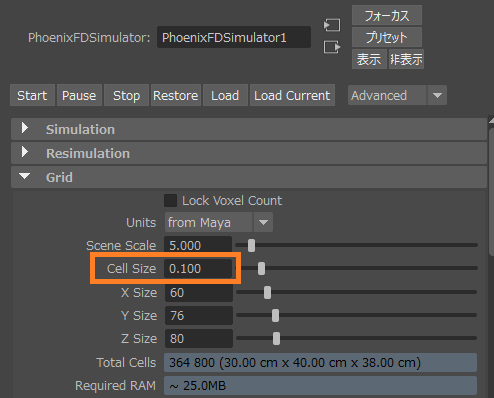The width and height of the screenshot is (494, 398).
Task: Click the Load Current button
Action: pos(292,95)
